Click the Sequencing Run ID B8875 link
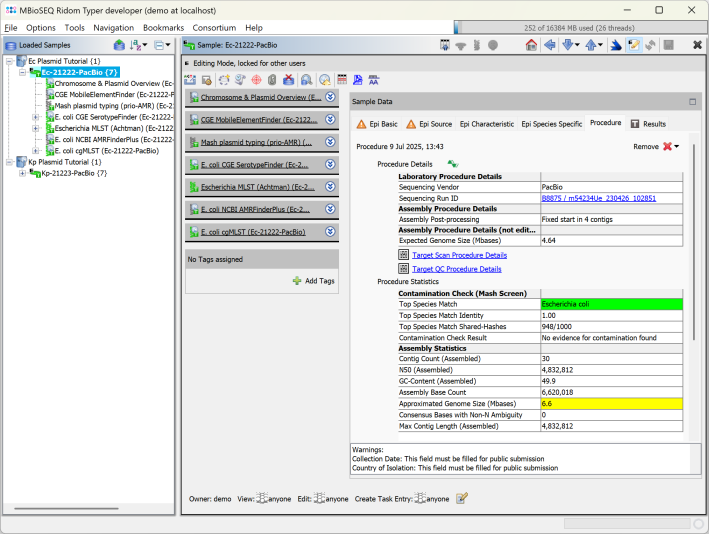The image size is (709, 534). click(598, 198)
